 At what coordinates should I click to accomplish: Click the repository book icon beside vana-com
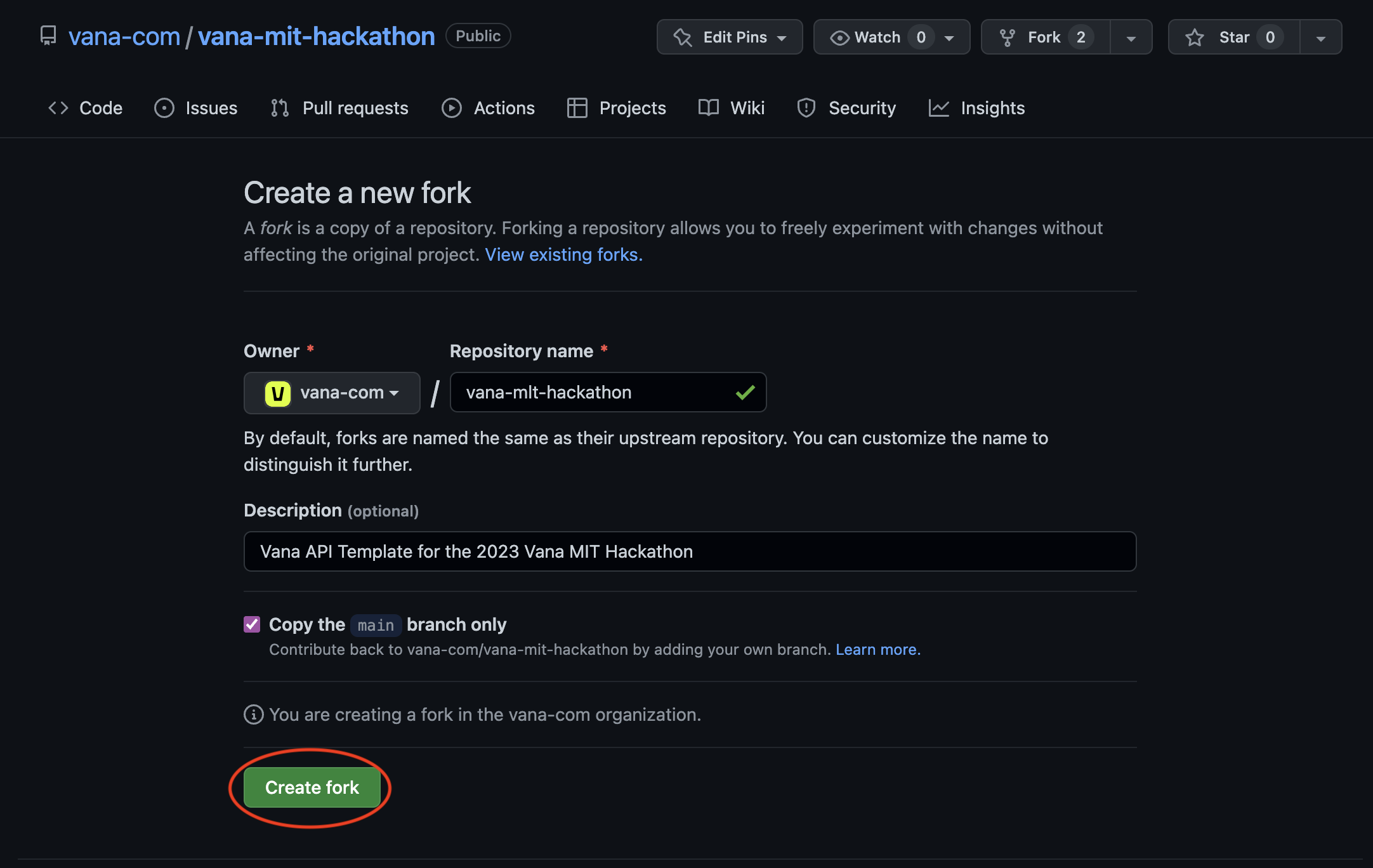pyautogui.click(x=48, y=36)
